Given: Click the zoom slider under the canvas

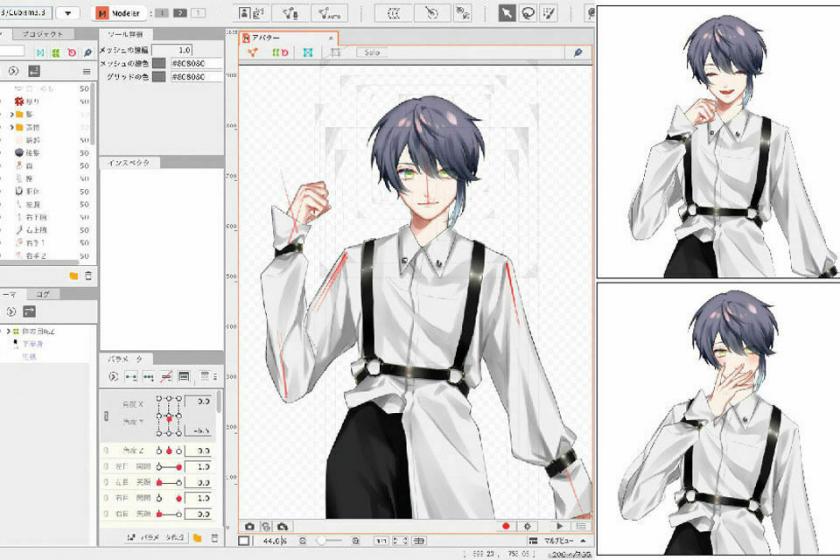Looking at the screenshot, I should pyautogui.click(x=331, y=541).
